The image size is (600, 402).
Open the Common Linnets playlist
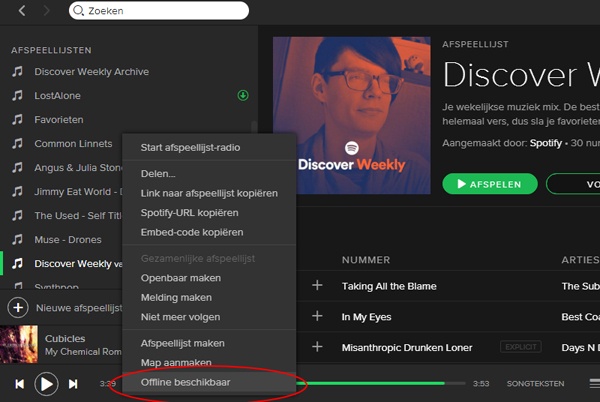tap(73, 144)
